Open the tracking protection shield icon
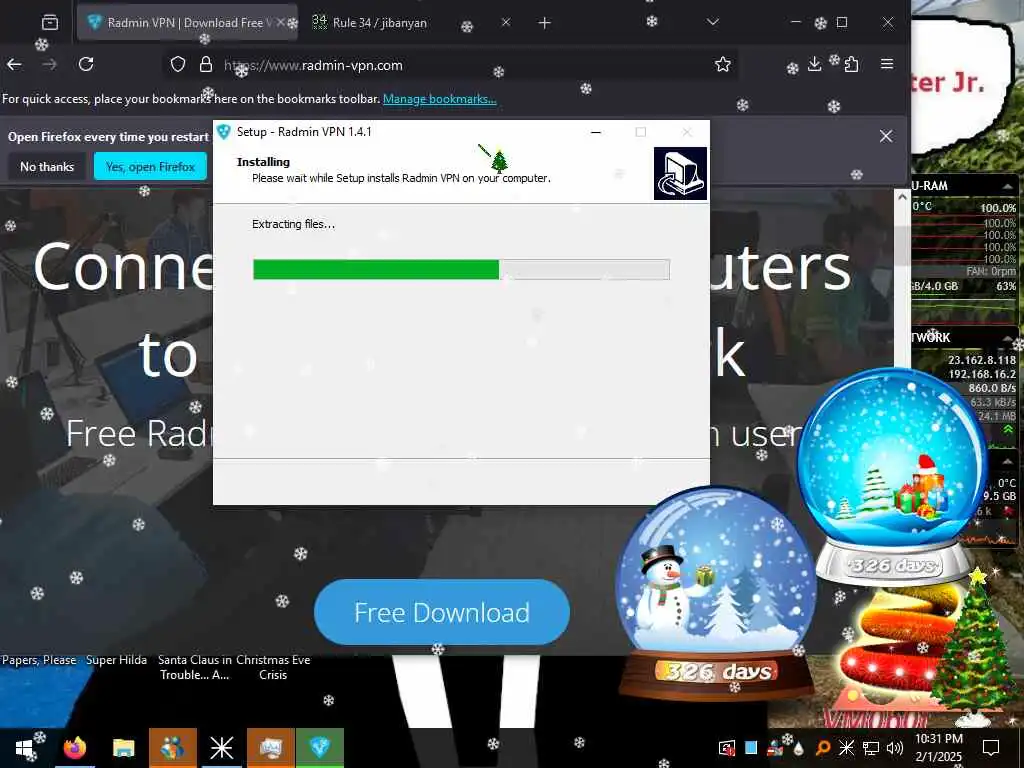 coord(178,64)
